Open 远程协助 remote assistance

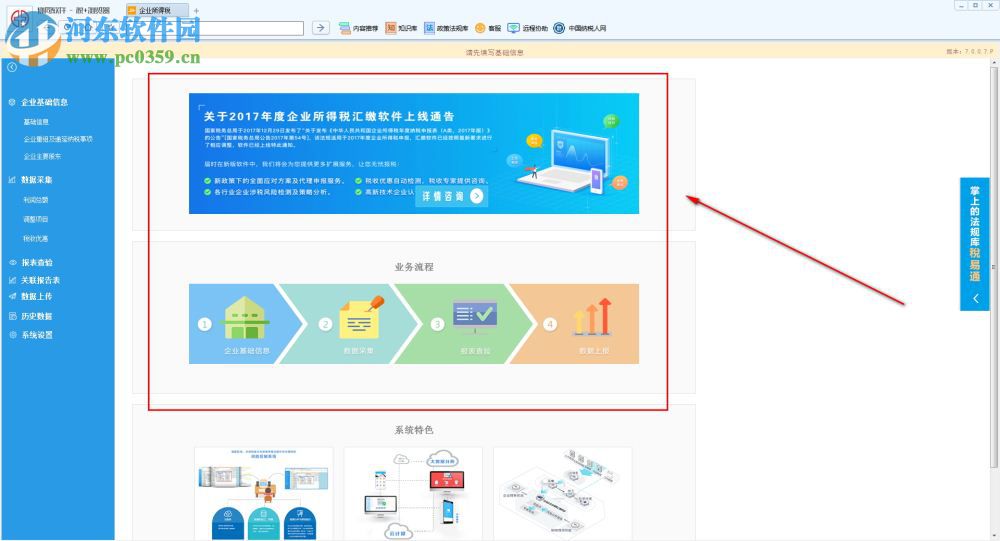[x=527, y=28]
